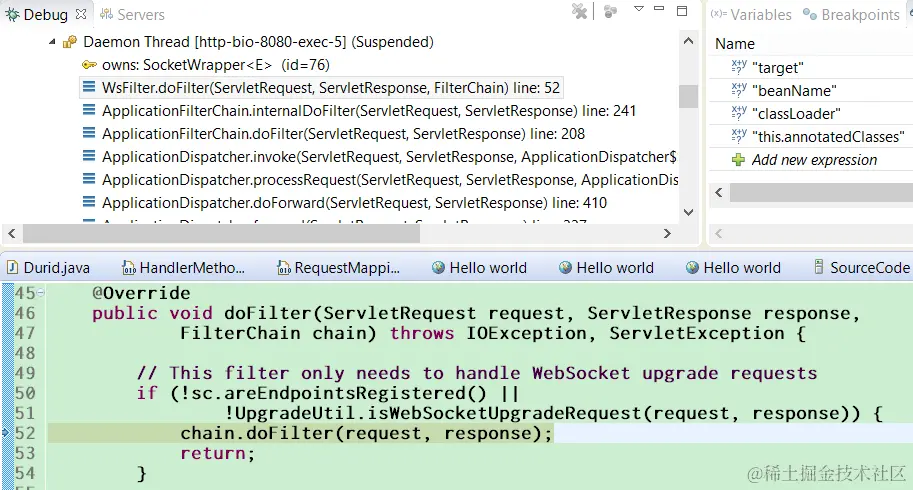
Task: Switch to the Servers tab
Action: coord(132,15)
